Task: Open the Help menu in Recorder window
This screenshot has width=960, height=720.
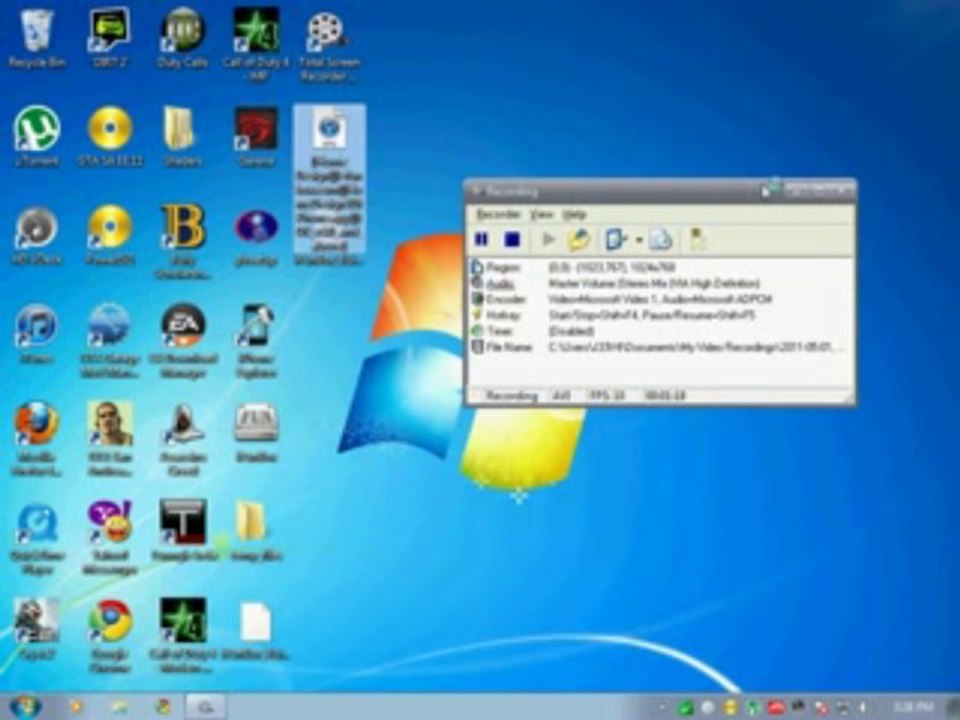Action: pos(574,214)
